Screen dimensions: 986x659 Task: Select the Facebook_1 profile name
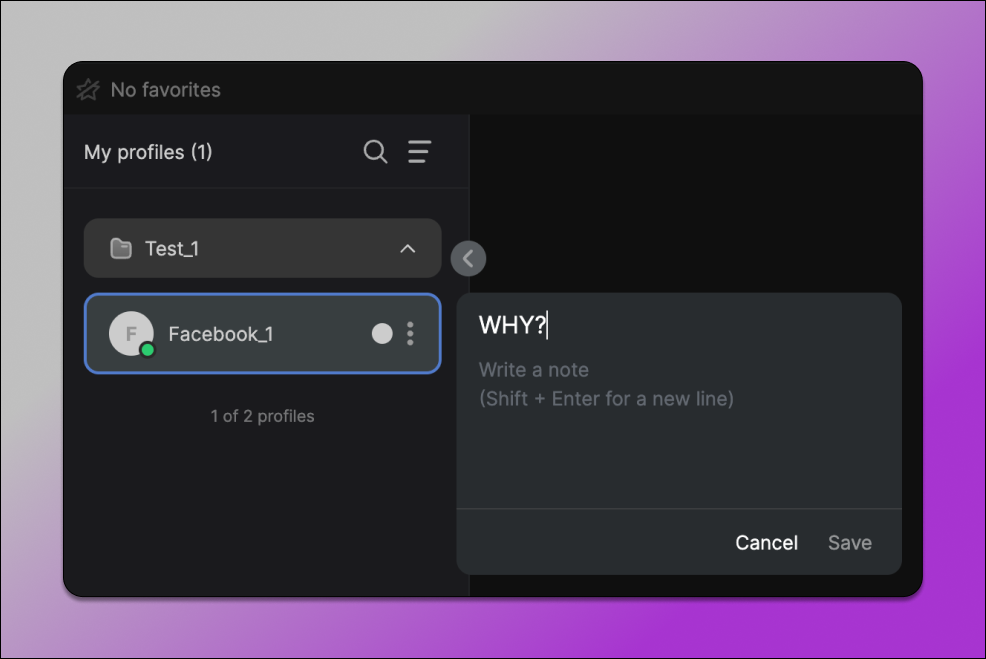220,334
